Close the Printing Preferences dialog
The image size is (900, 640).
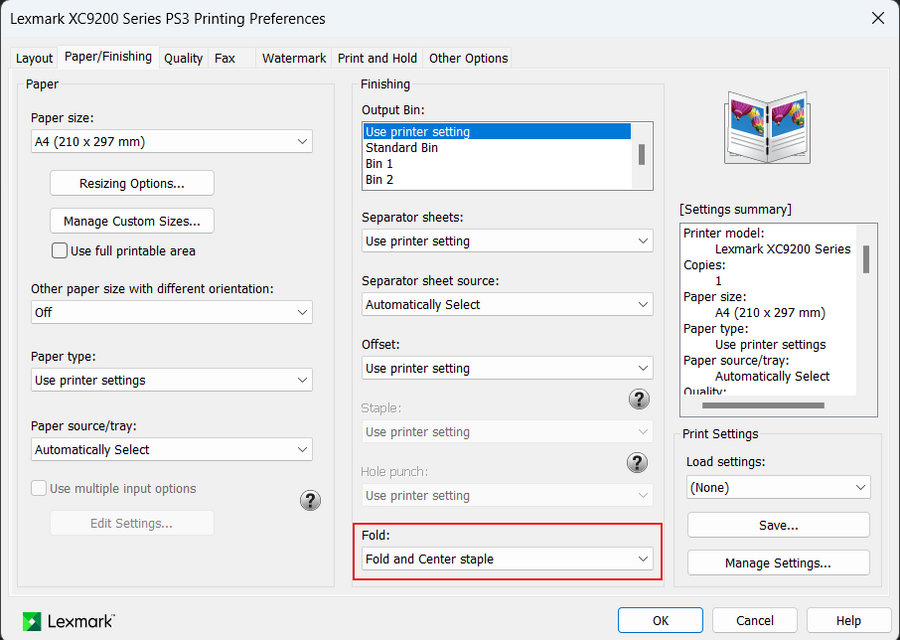click(x=877, y=18)
